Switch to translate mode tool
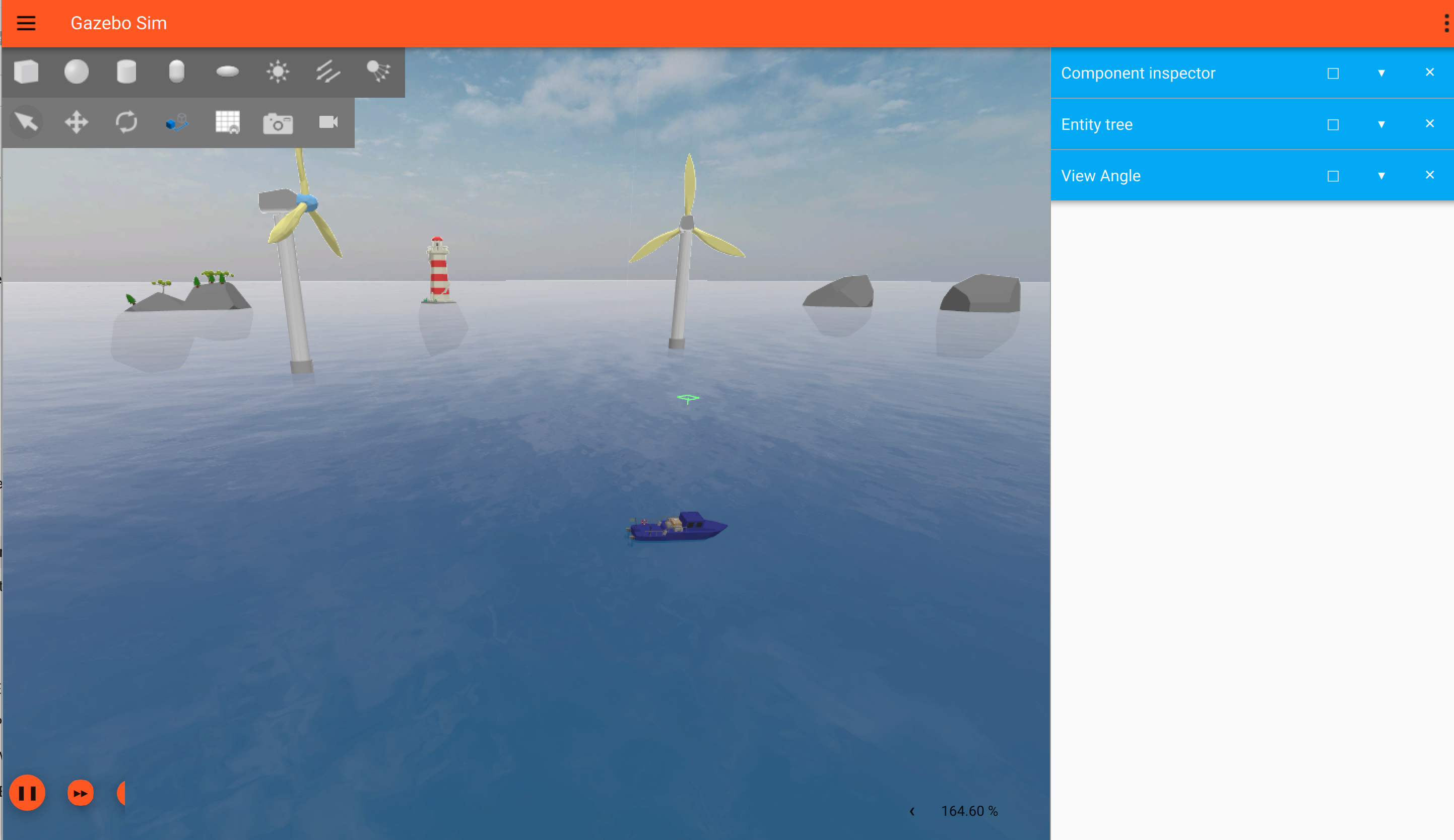The image size is (1454, 840). tap(76, 122)
